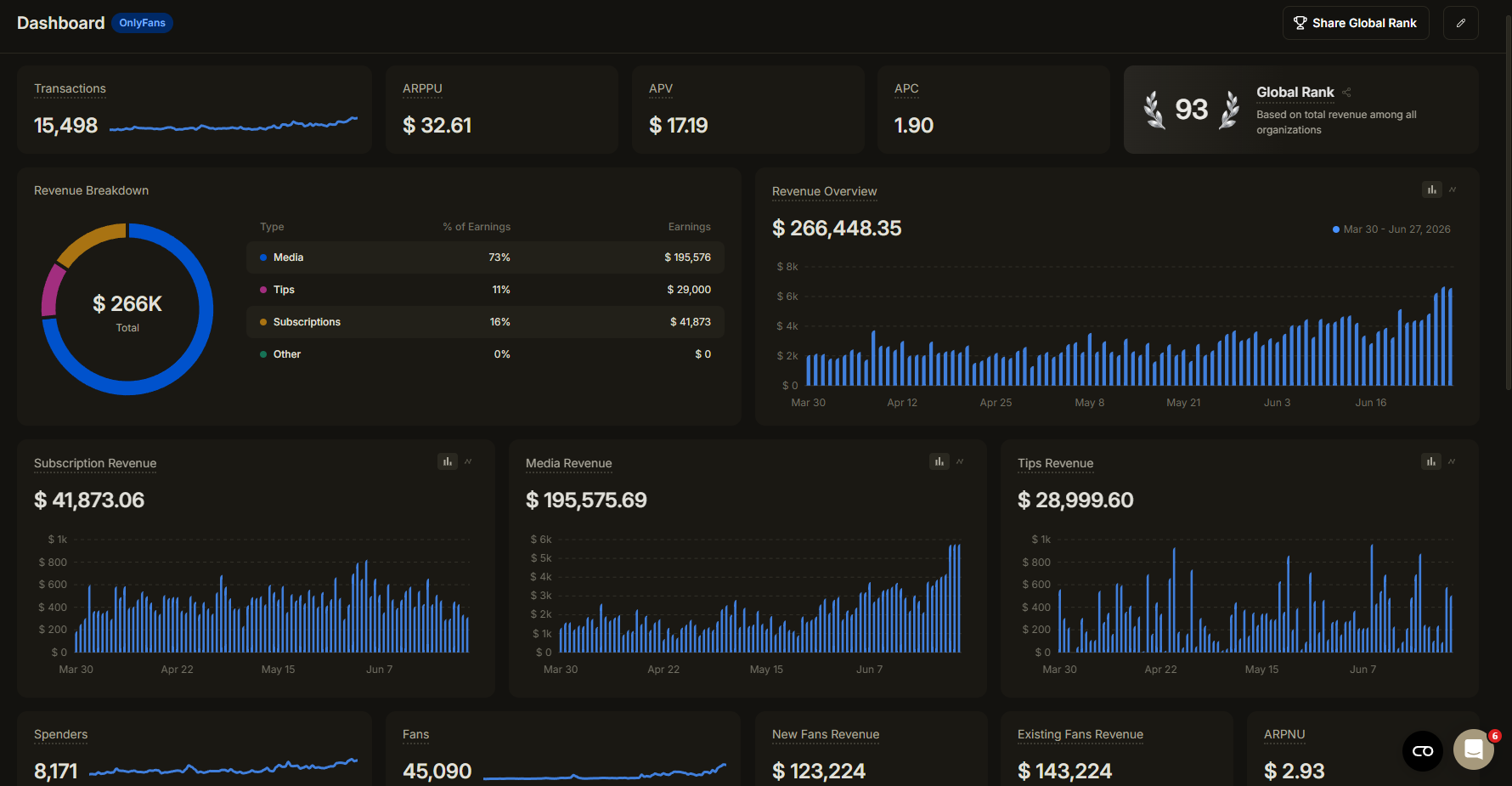1512x786 pixels.
Task: Click the Share Global Rank button
Action: coord(1356,23)
